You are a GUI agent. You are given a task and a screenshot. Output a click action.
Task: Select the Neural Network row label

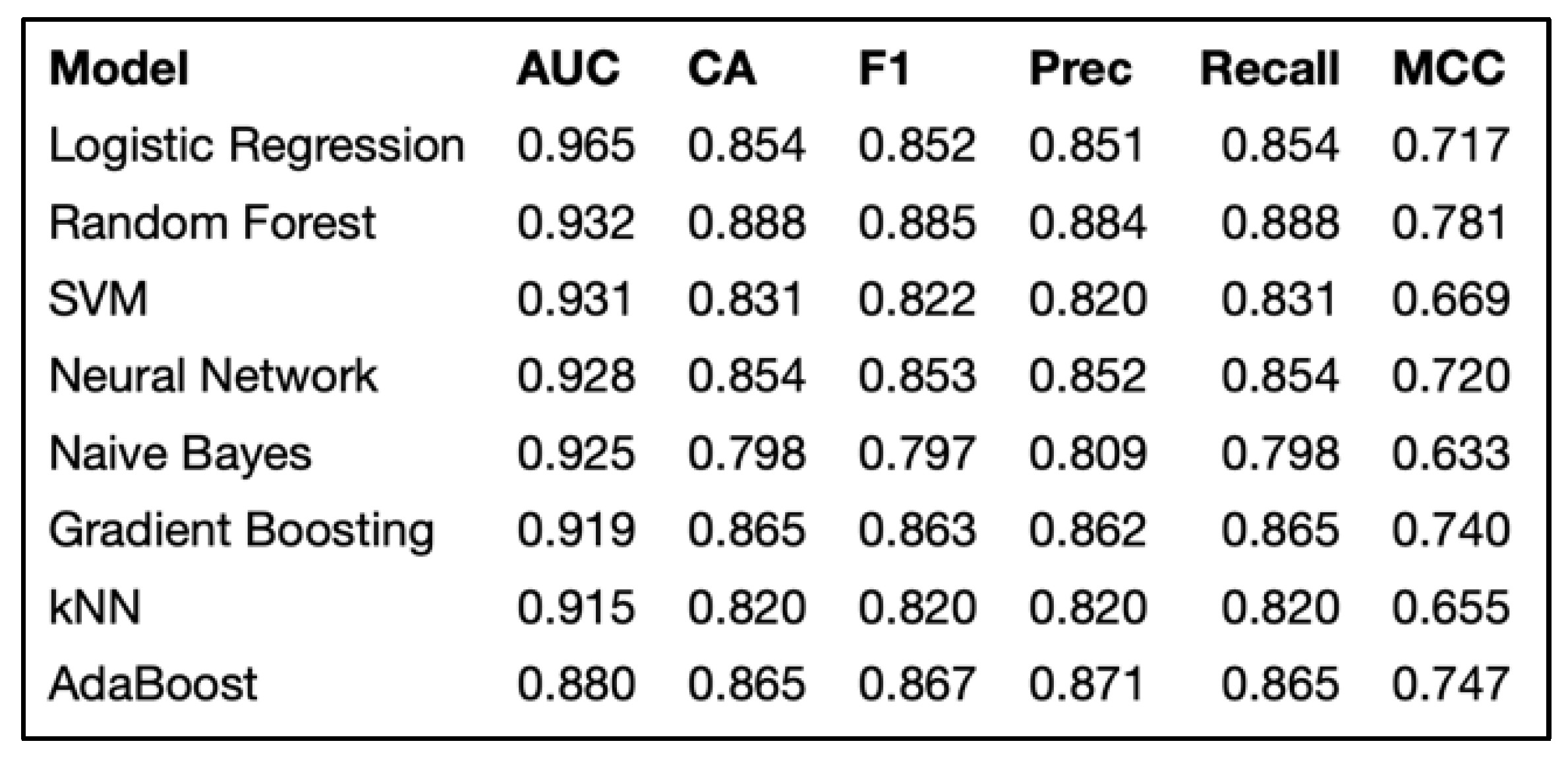click(214, 376)
